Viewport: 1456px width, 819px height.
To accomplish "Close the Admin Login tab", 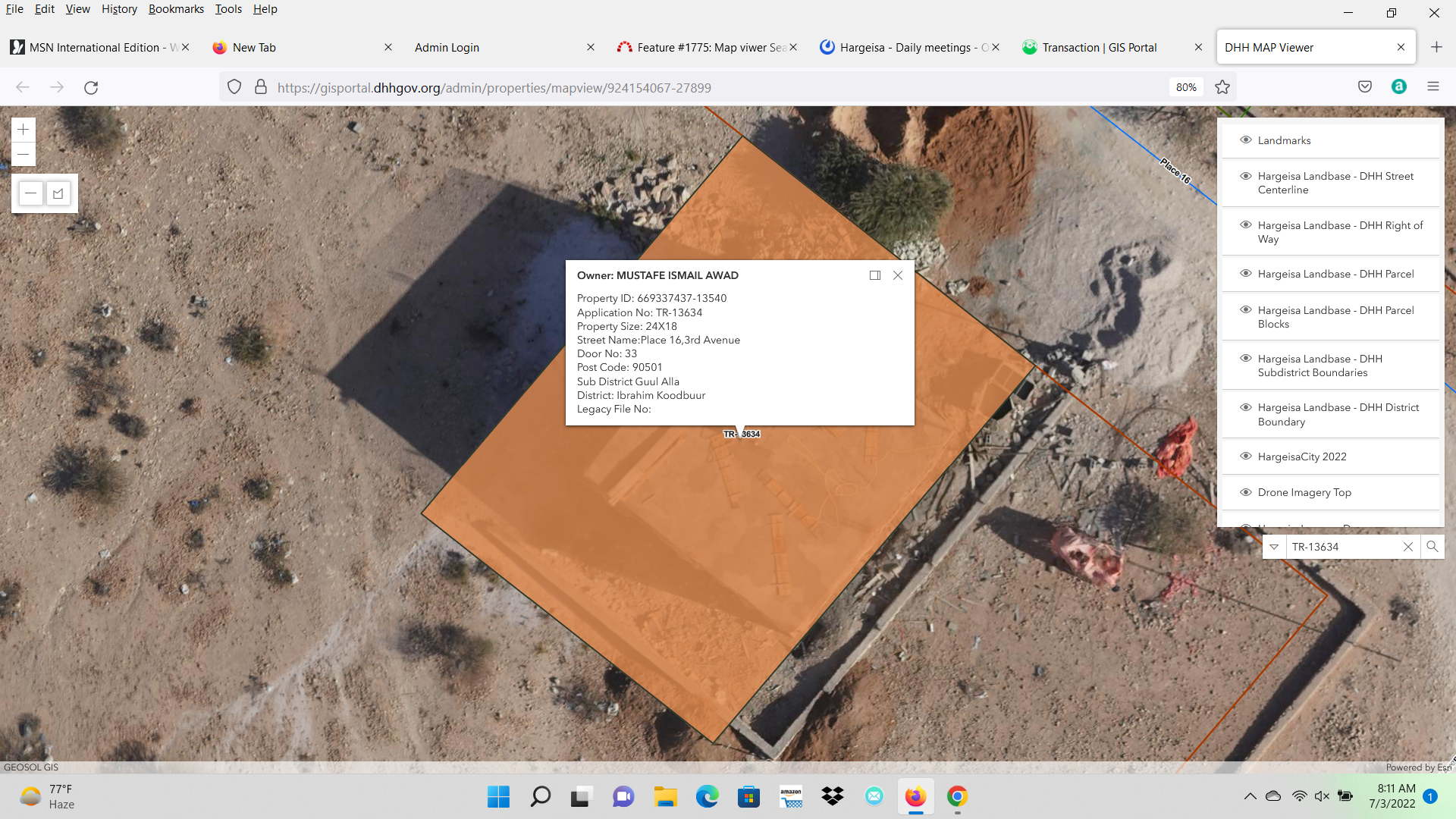I will pos(591,47).
